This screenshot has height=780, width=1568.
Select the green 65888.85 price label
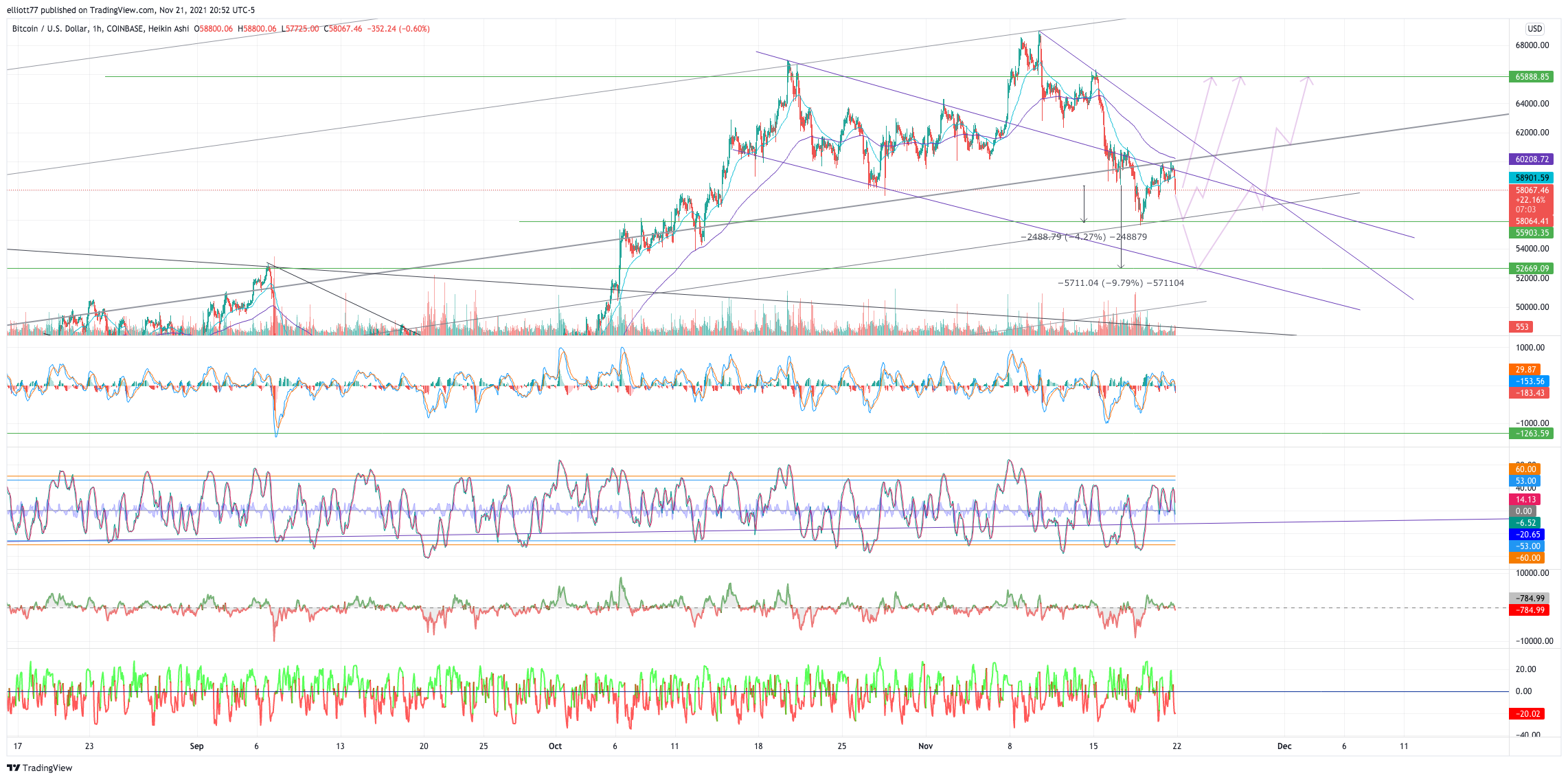click(x=1531, y=77)
